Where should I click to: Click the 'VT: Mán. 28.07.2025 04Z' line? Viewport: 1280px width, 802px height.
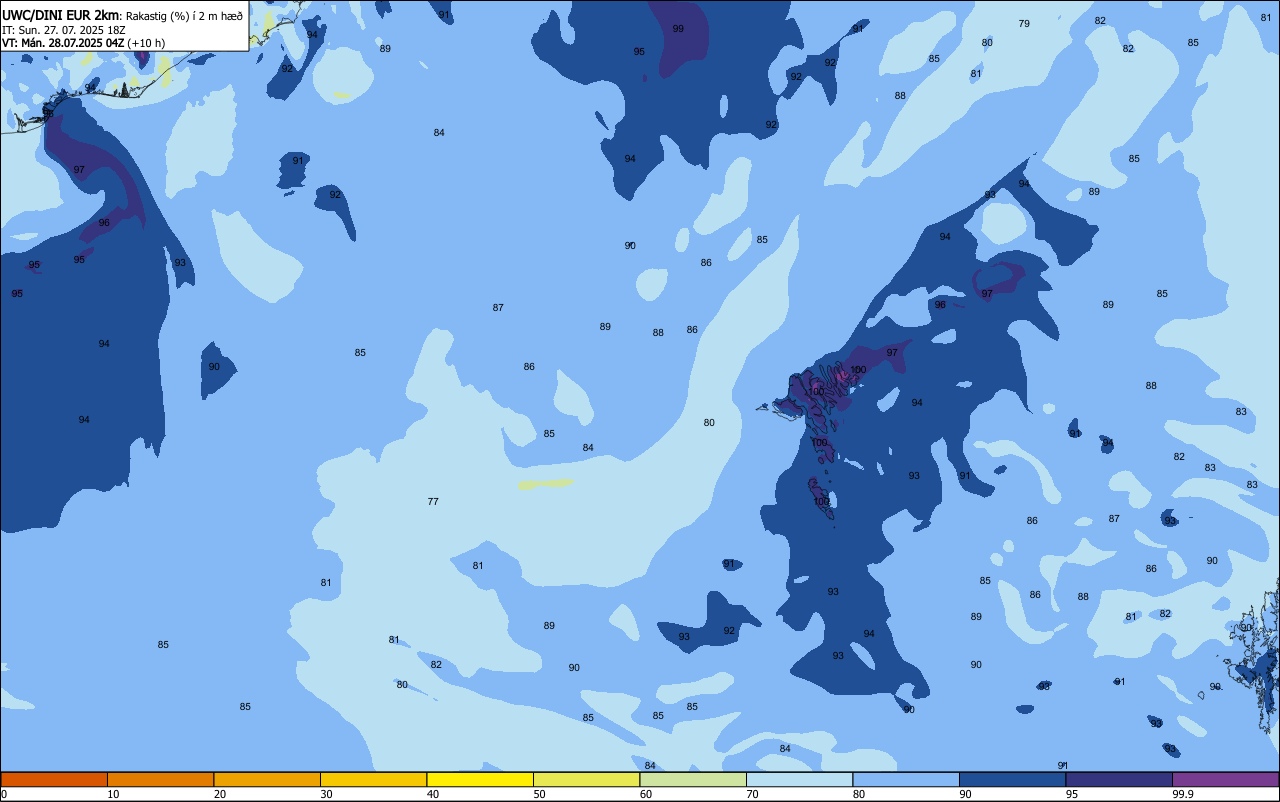62,43
